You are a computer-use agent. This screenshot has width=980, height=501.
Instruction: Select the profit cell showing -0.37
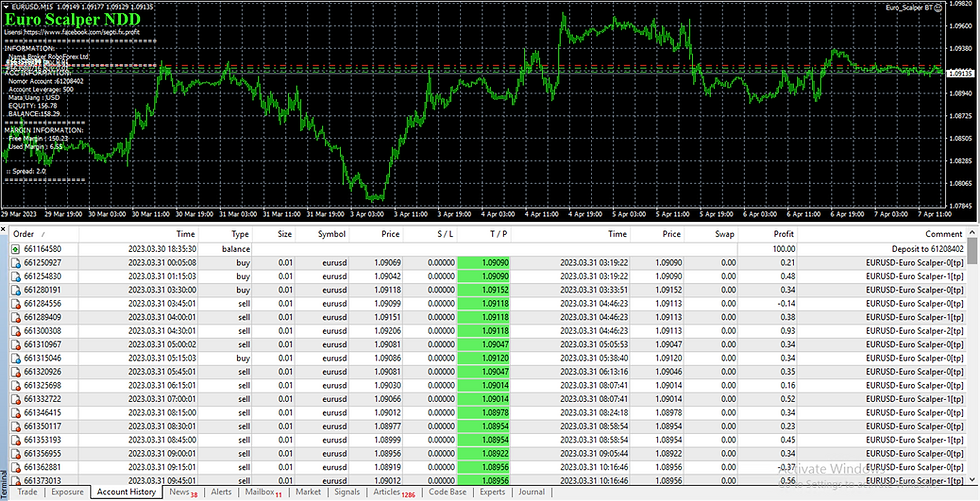click(x=786, y=467)
